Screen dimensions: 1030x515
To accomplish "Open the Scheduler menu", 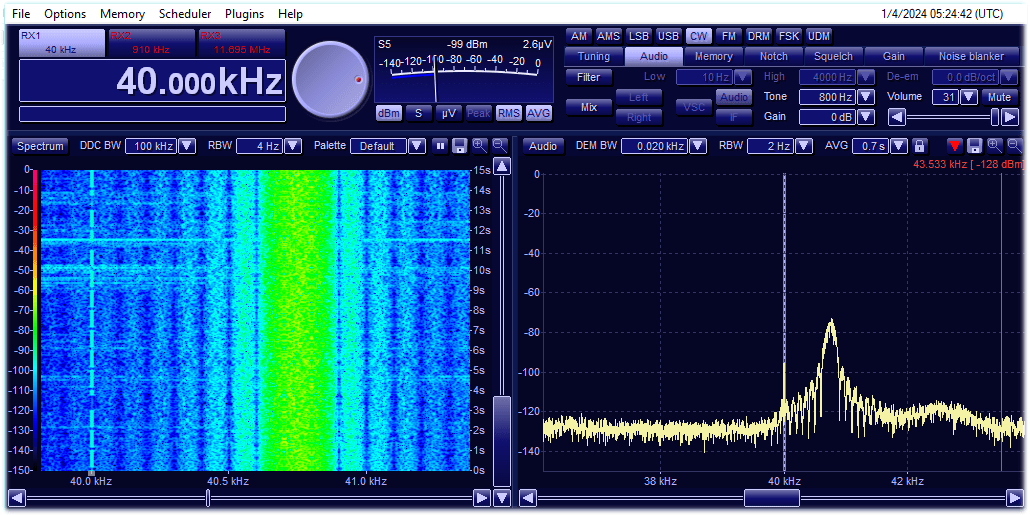I will pyautogui.click(x=185, y=14).
